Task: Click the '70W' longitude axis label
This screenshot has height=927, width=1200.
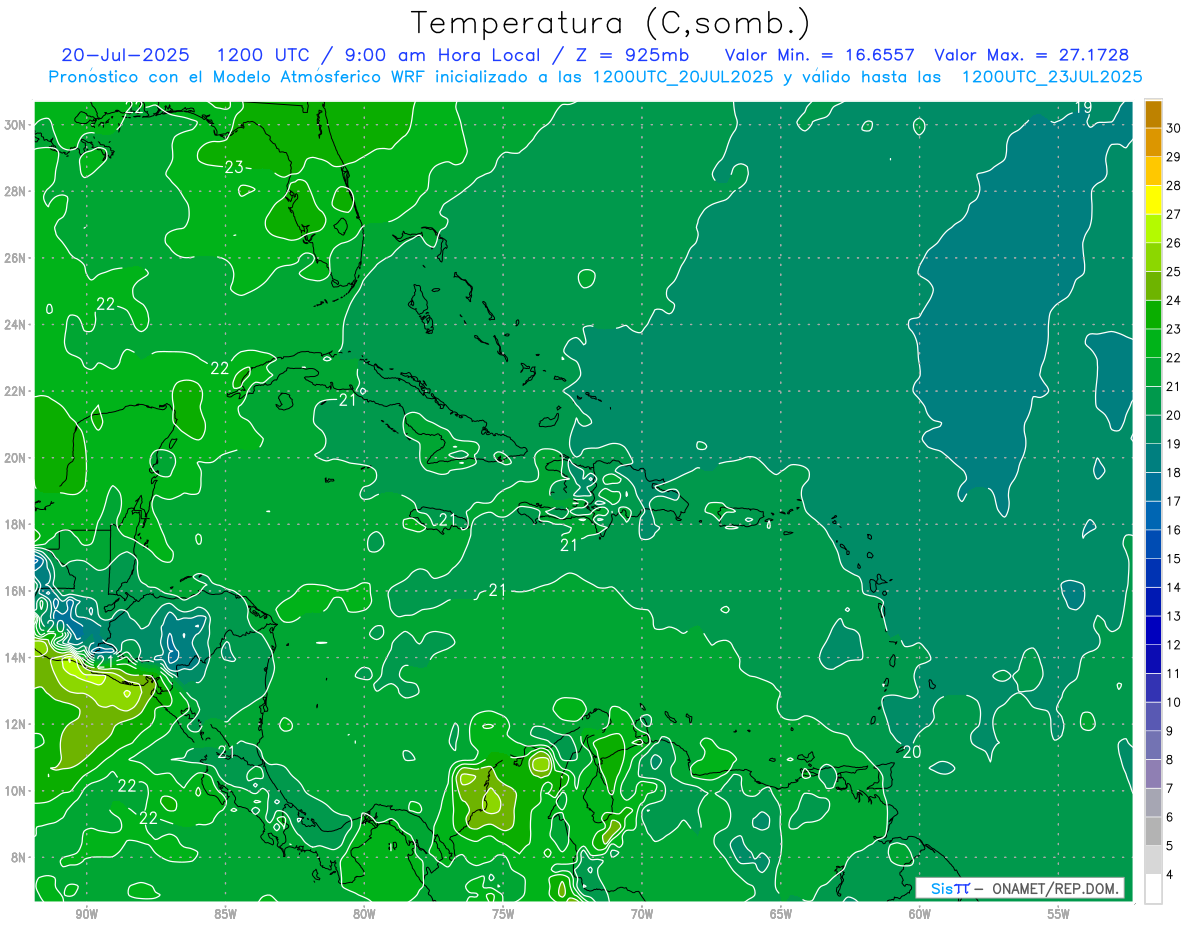Action: 642,914
